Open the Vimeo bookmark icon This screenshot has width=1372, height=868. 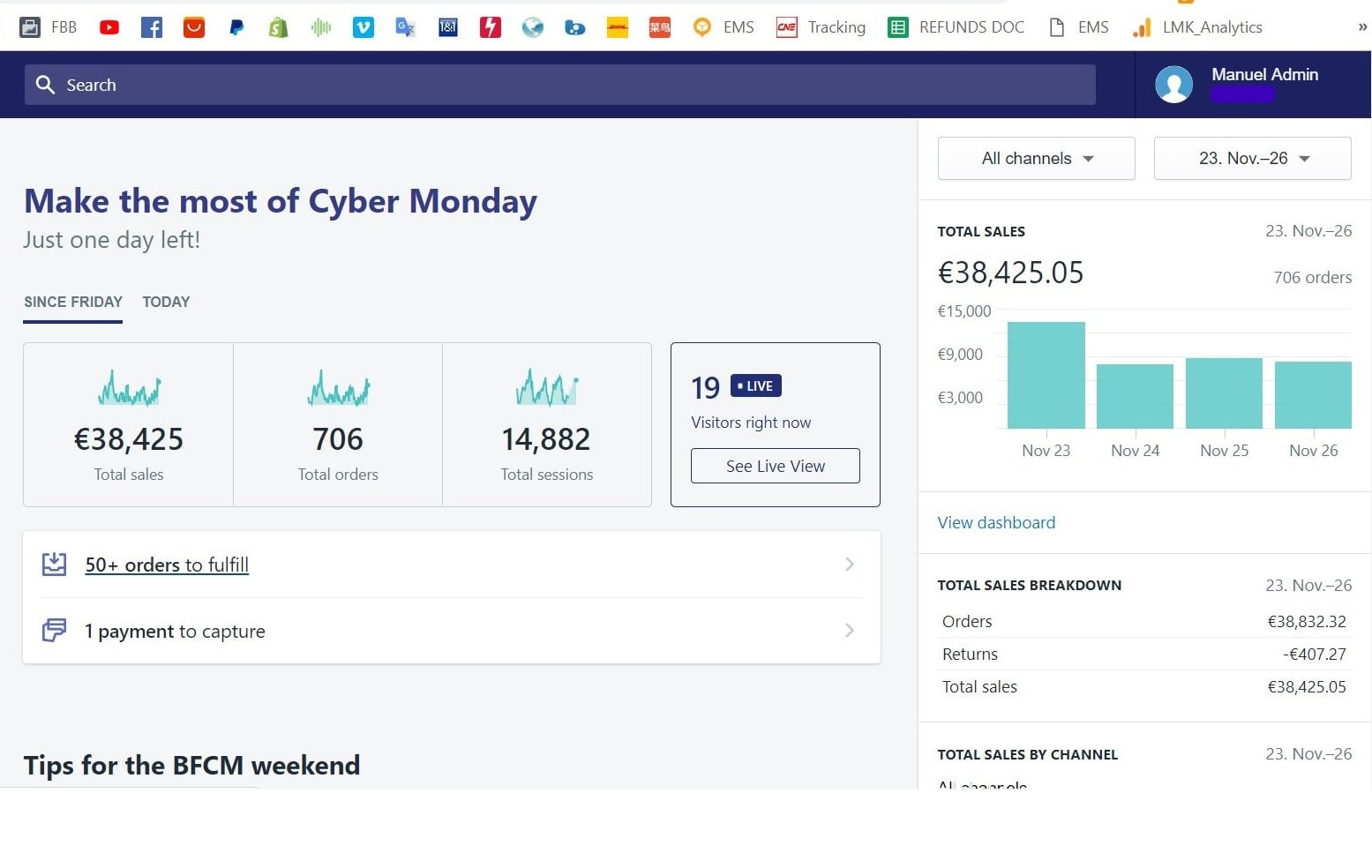pos(363,27)
